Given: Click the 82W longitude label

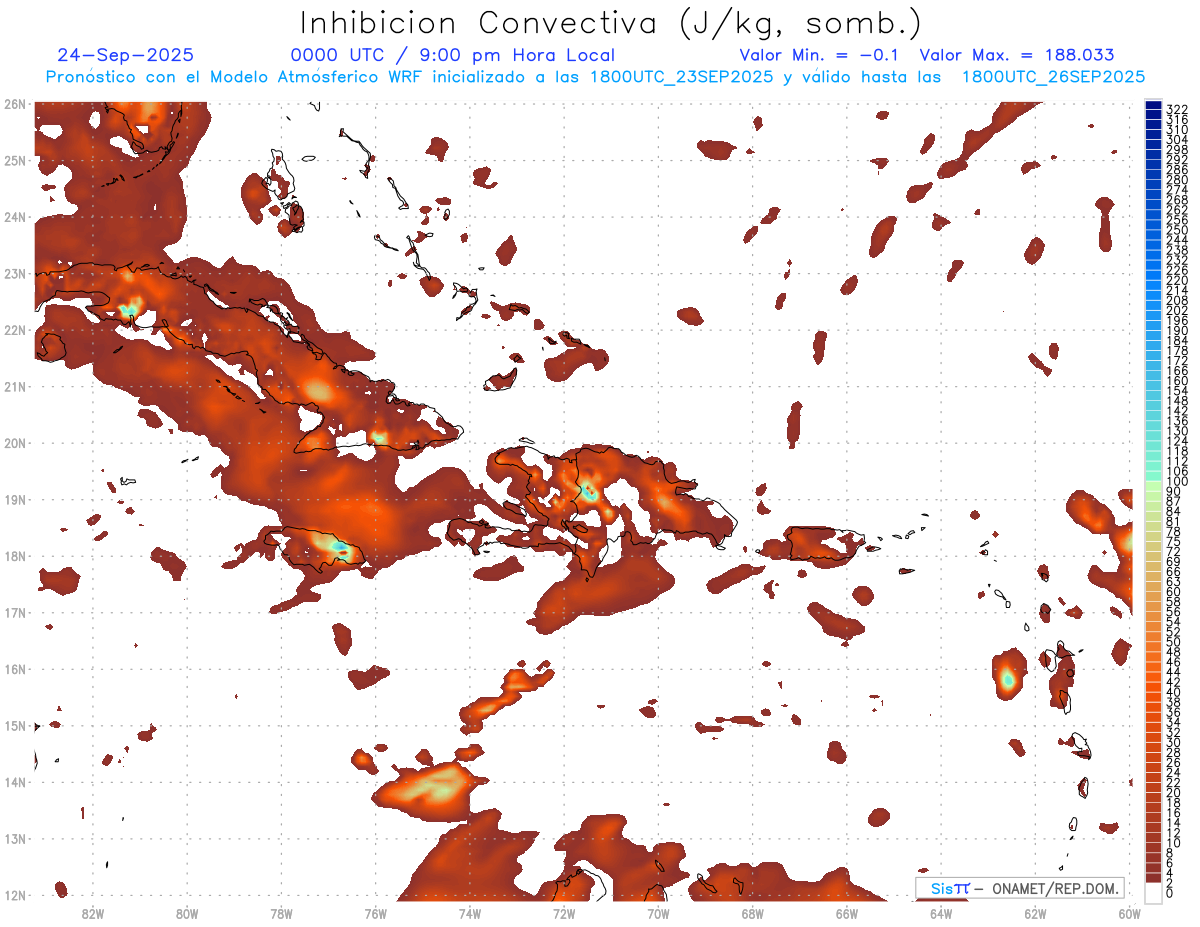Looking at the screenshot, I should pyautogui.click(x=92, y=913).
